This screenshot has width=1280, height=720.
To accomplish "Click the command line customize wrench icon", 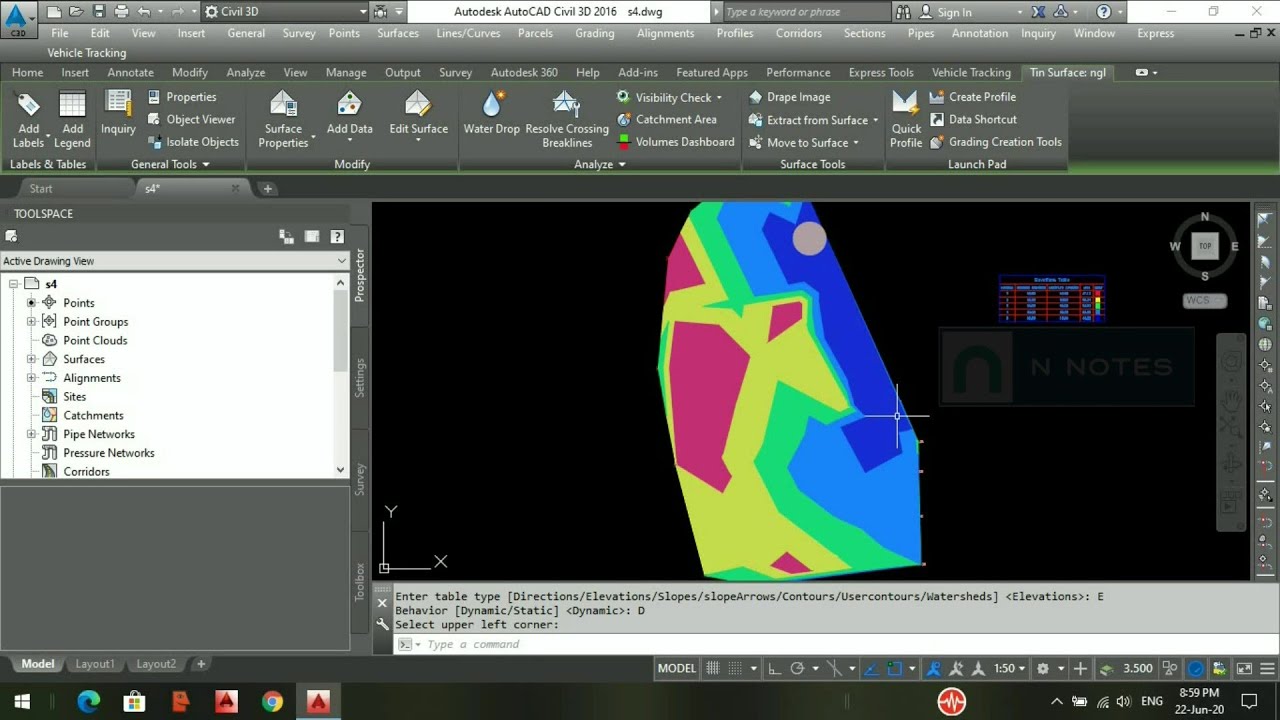I will 382,624.
